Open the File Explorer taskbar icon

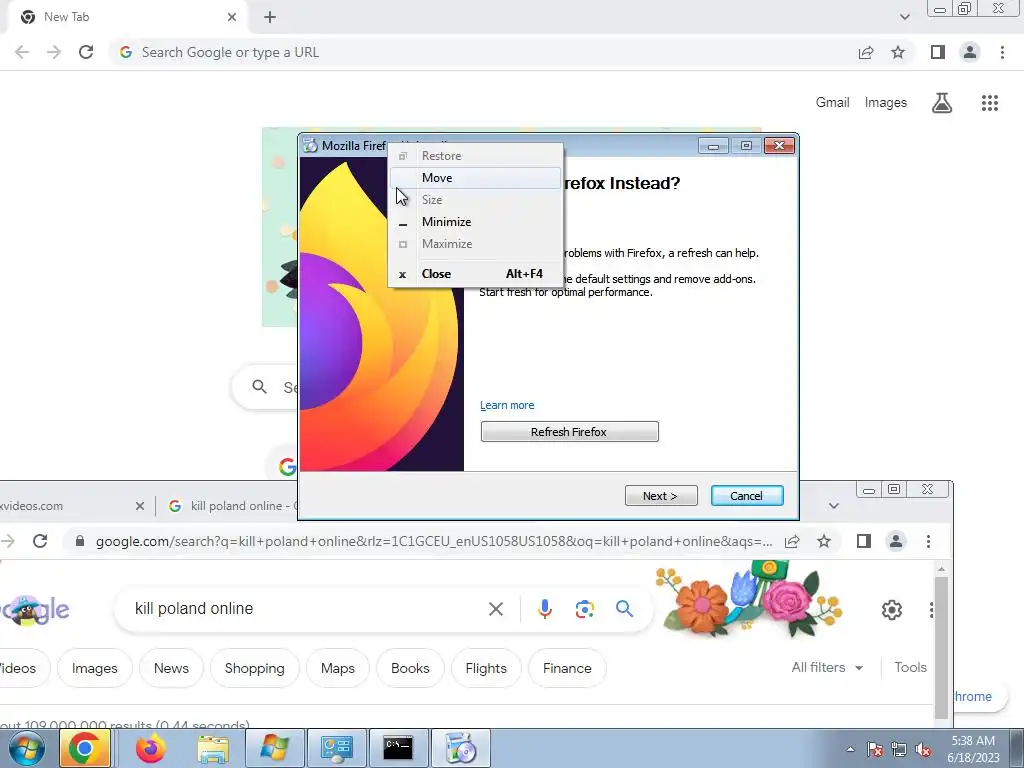[x=213, y=748]
